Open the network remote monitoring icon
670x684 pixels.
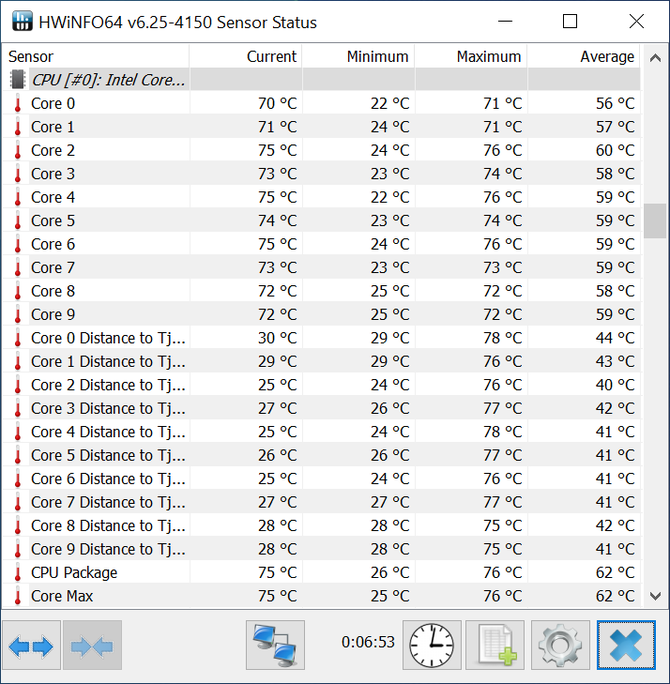pyautogui.click(x=275, y=645)
